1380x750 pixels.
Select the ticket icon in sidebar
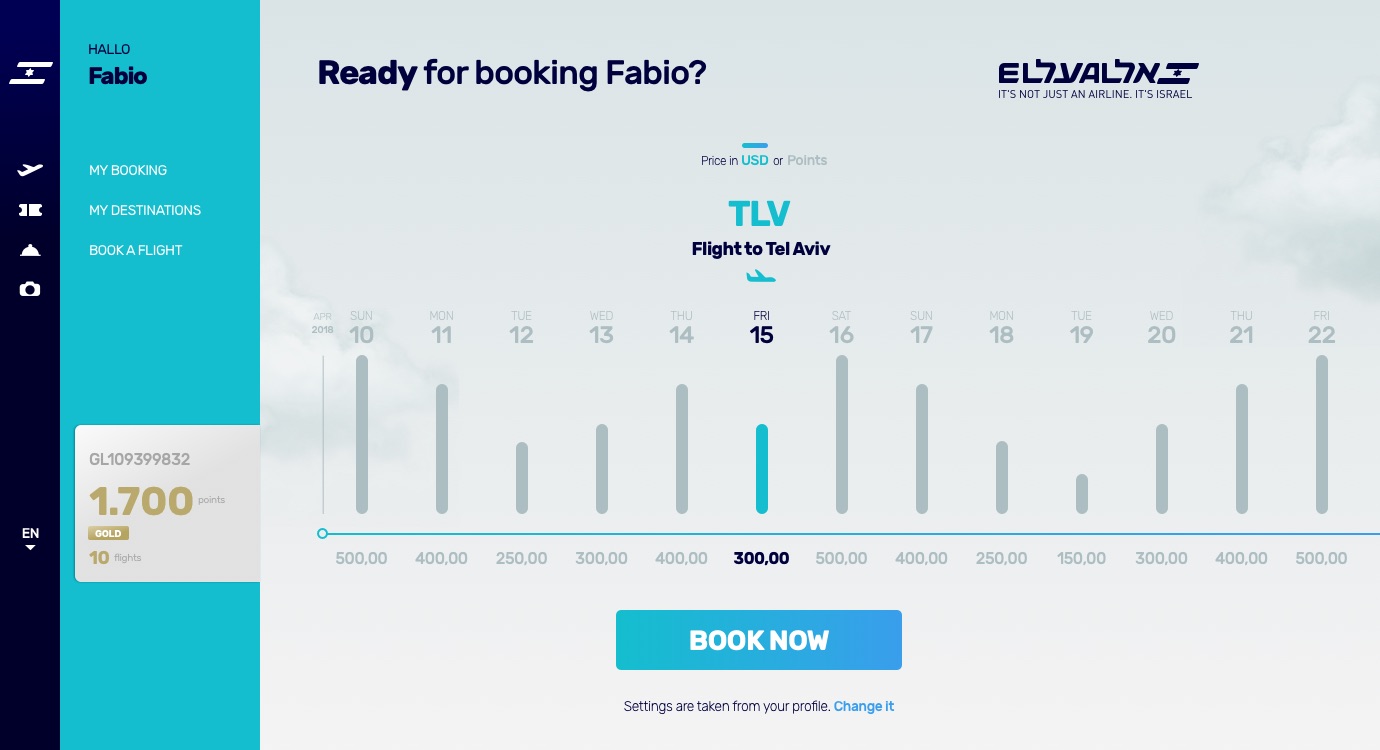pos(30,210)
